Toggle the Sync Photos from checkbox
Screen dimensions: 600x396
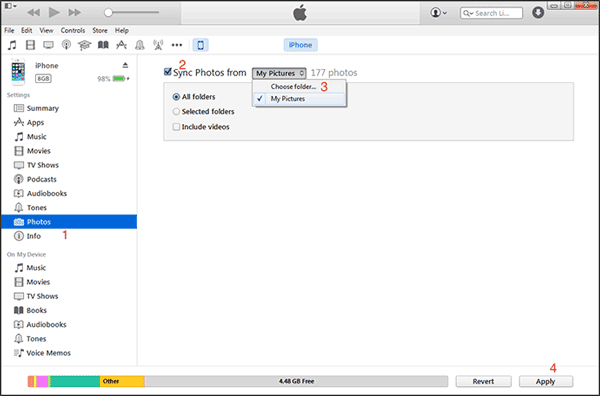167,72
